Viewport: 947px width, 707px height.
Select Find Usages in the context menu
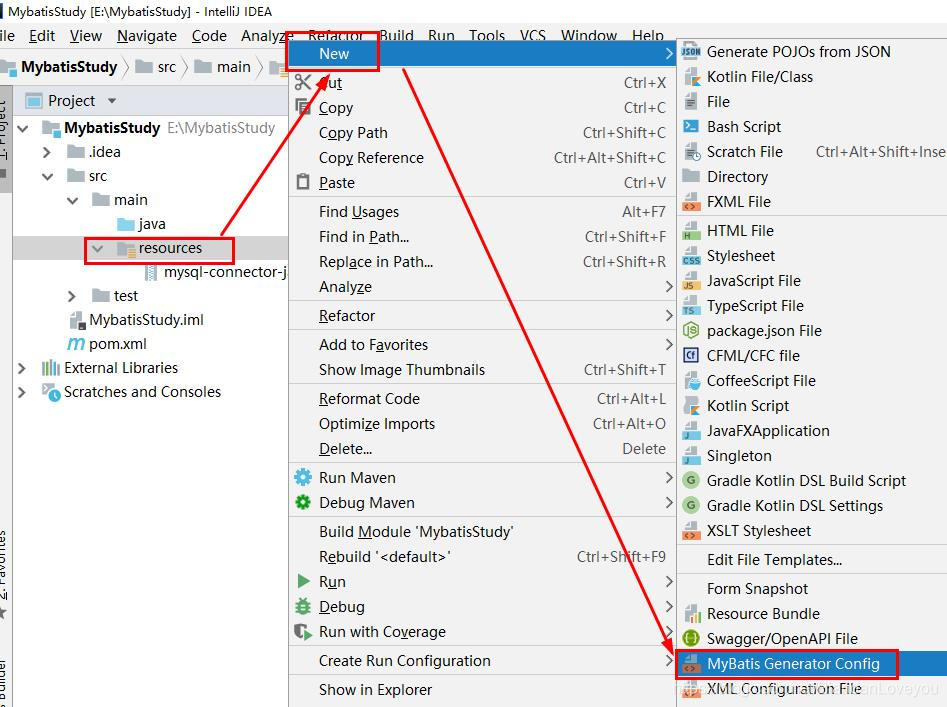coord(481,212)
